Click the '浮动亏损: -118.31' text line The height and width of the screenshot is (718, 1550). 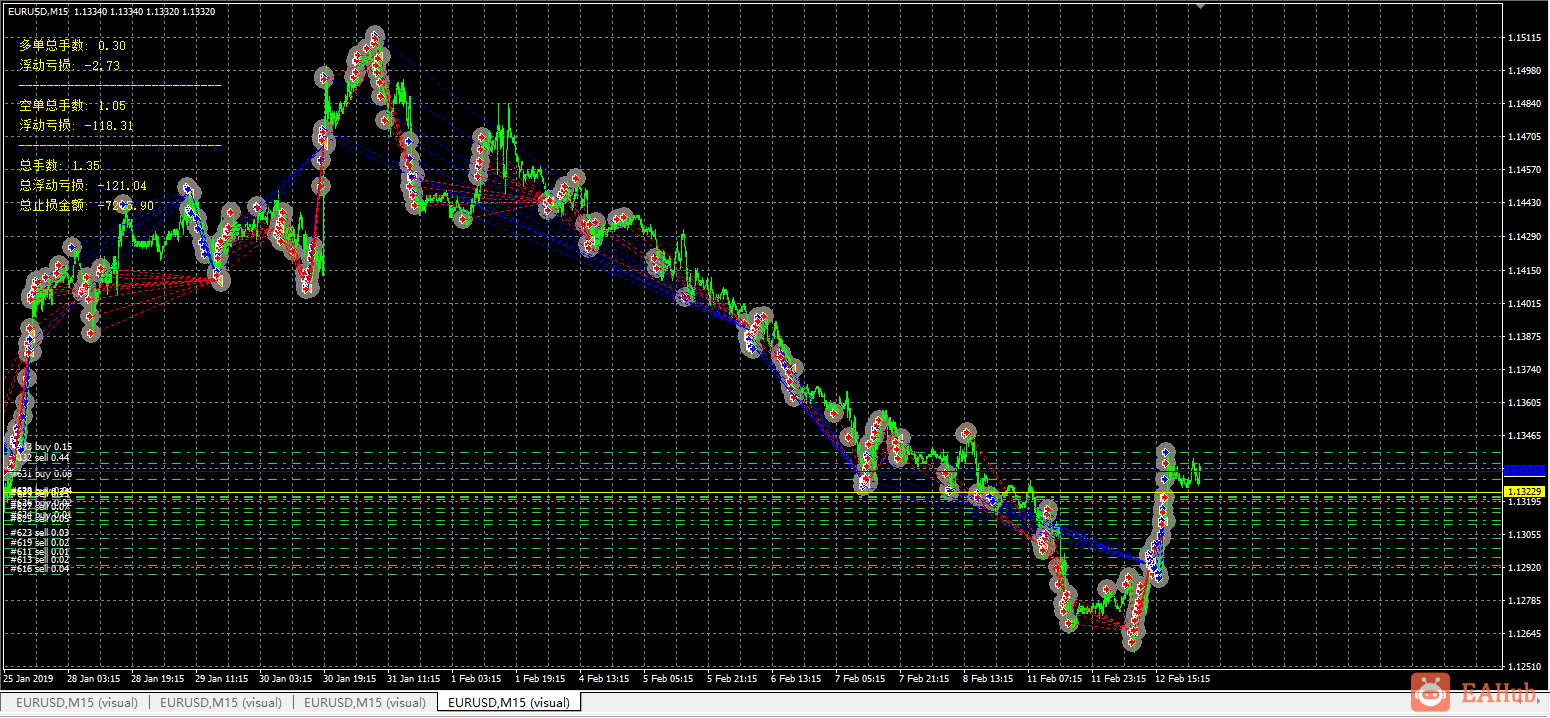coord(76,125)
